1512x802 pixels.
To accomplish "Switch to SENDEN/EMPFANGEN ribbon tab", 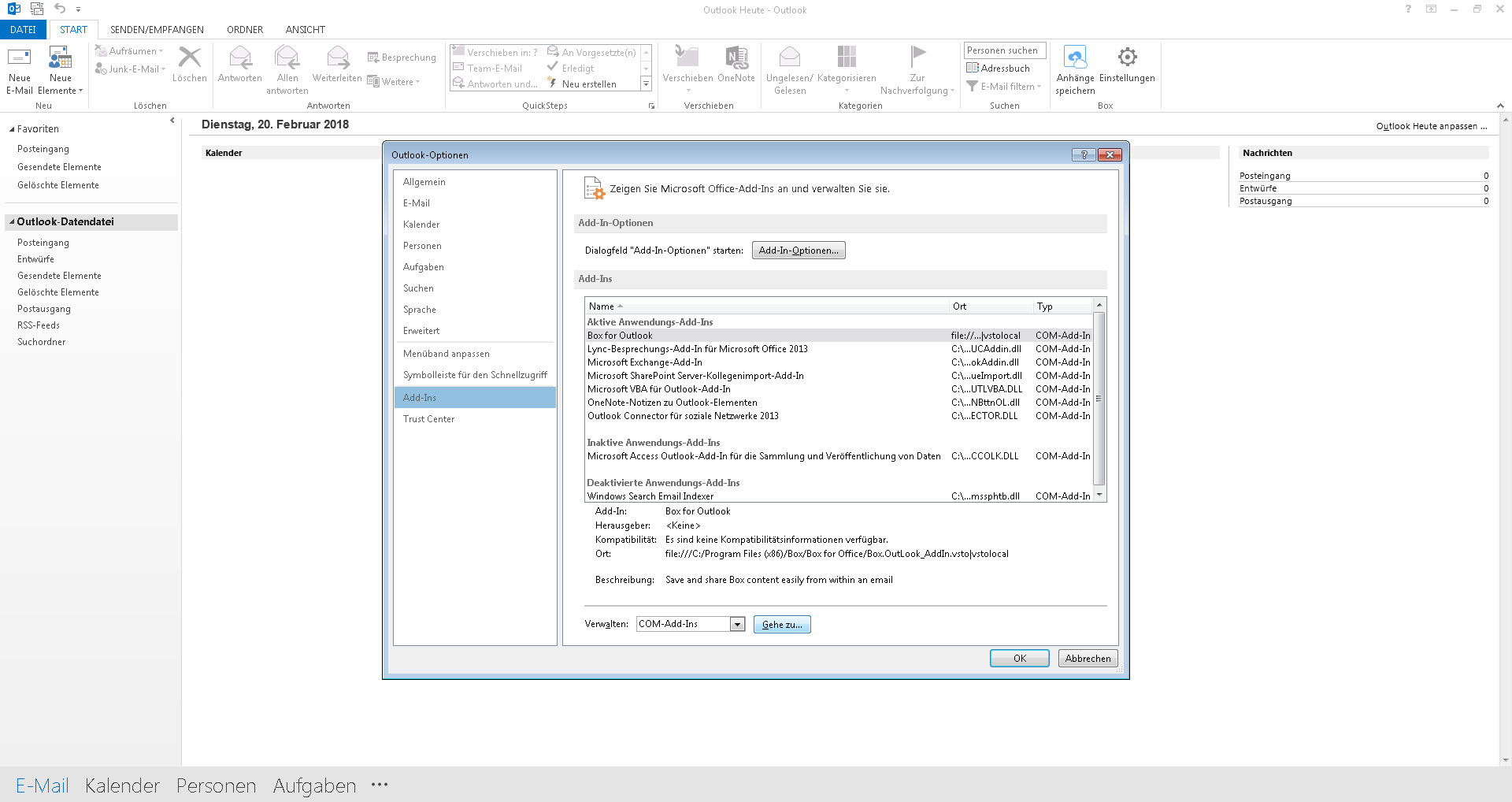I will (x=157, y=30).
